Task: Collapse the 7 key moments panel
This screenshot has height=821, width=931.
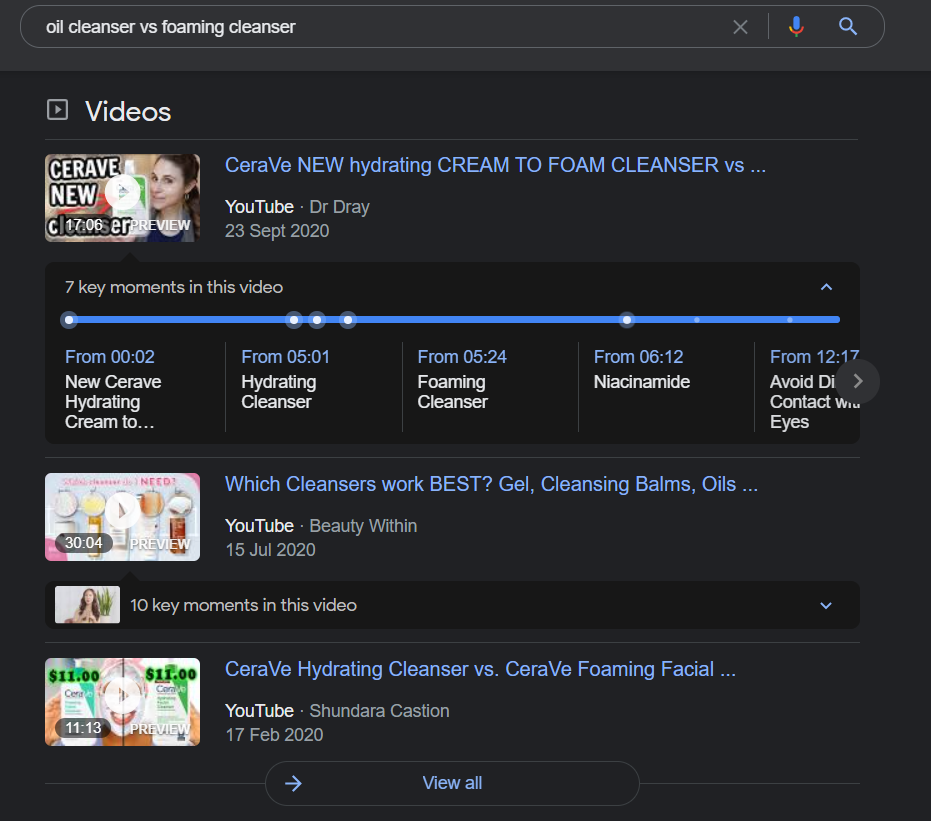Action: [x=826, y=287]
